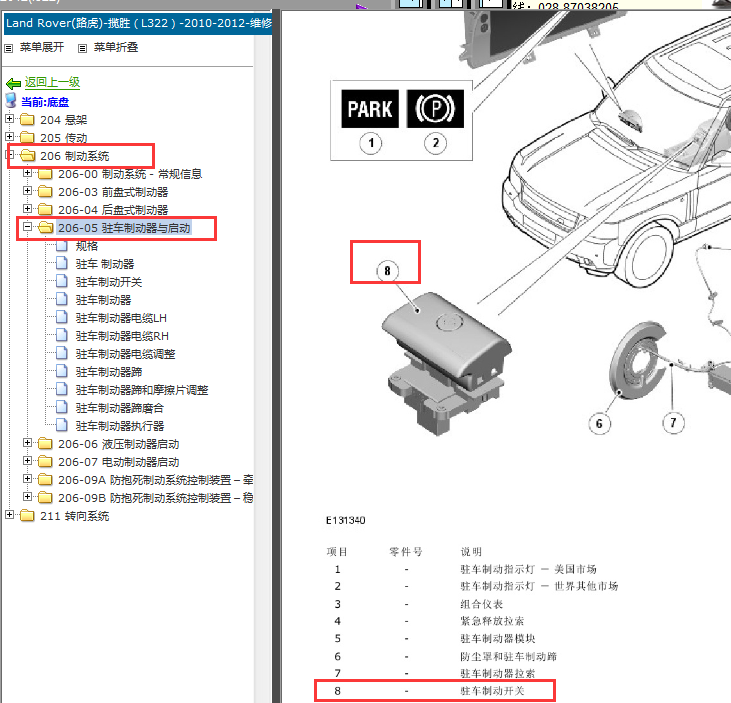This screenshot has width=731, height=703.
Task: Open the 驻车制动器电缆LH document
Action: click(121, 318)
